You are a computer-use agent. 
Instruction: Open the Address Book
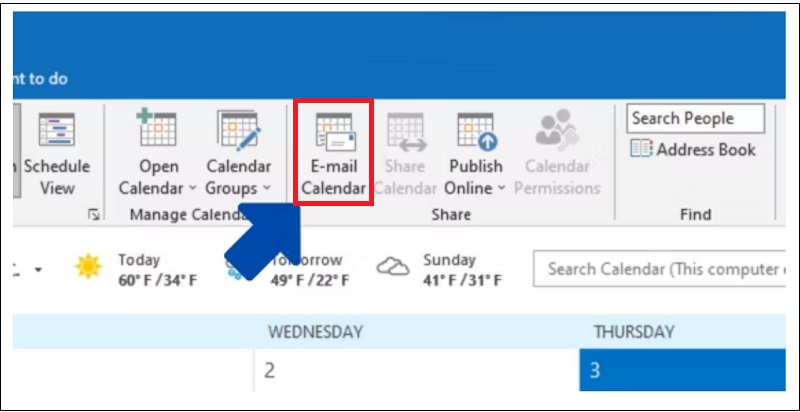point(694,150)
